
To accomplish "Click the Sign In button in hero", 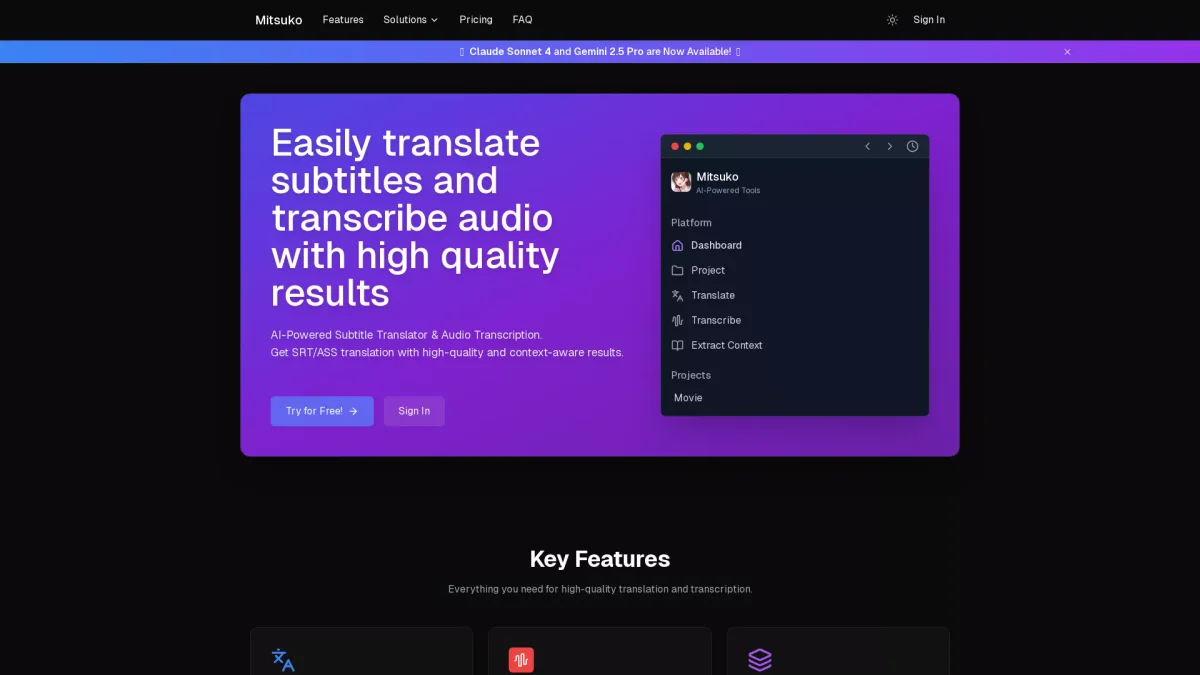I will tap(414, 411).
